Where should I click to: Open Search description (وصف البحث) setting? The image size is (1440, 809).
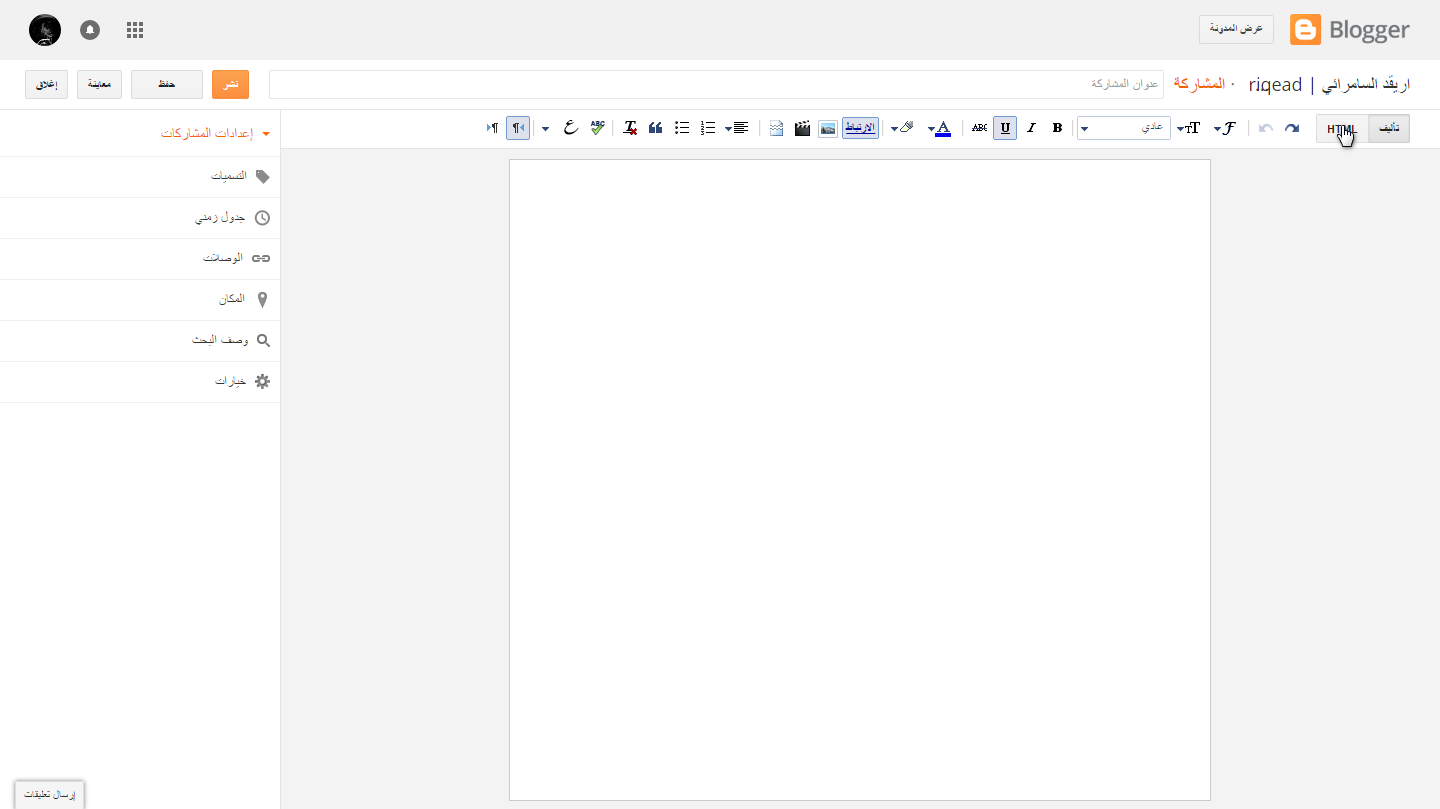pos(140,341)
